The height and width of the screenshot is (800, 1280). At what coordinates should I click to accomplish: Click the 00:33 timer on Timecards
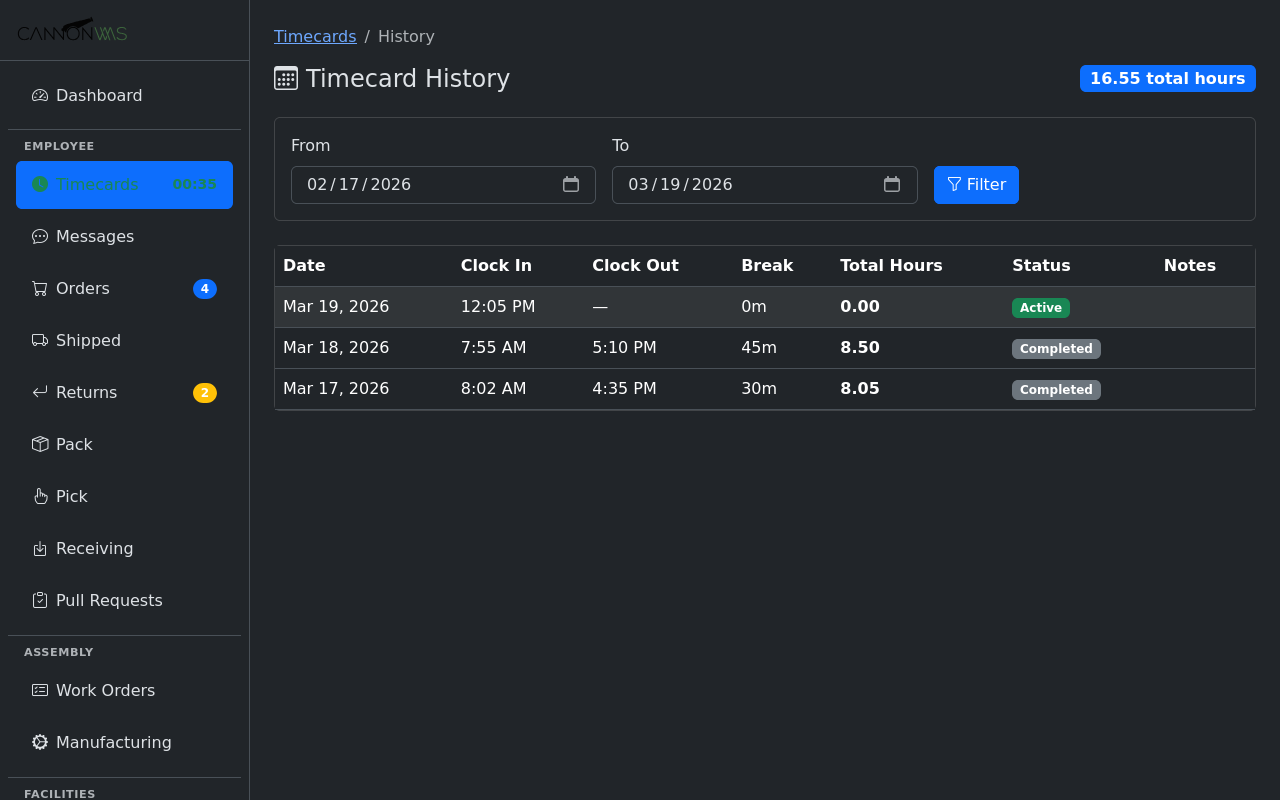click(x=194, y=185)
